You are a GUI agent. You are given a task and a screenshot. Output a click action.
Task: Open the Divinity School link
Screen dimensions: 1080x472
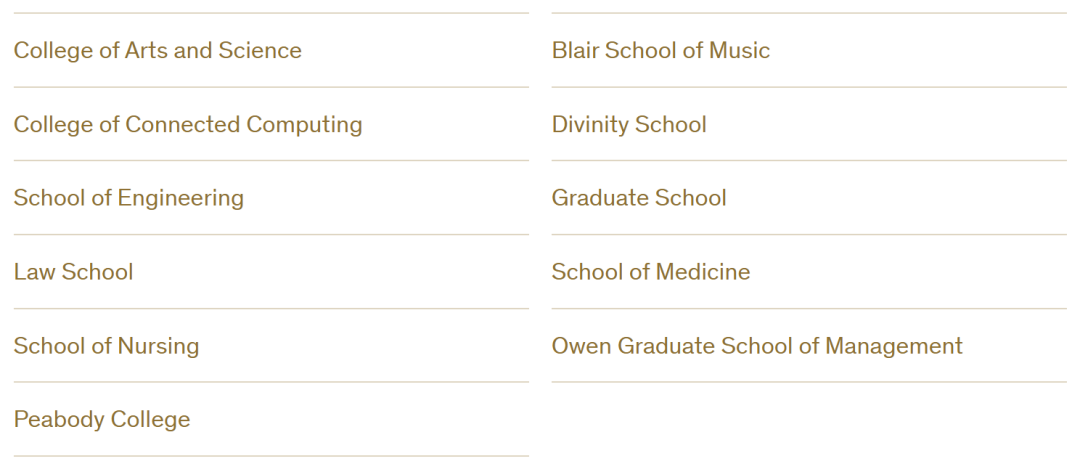point(629,124)
